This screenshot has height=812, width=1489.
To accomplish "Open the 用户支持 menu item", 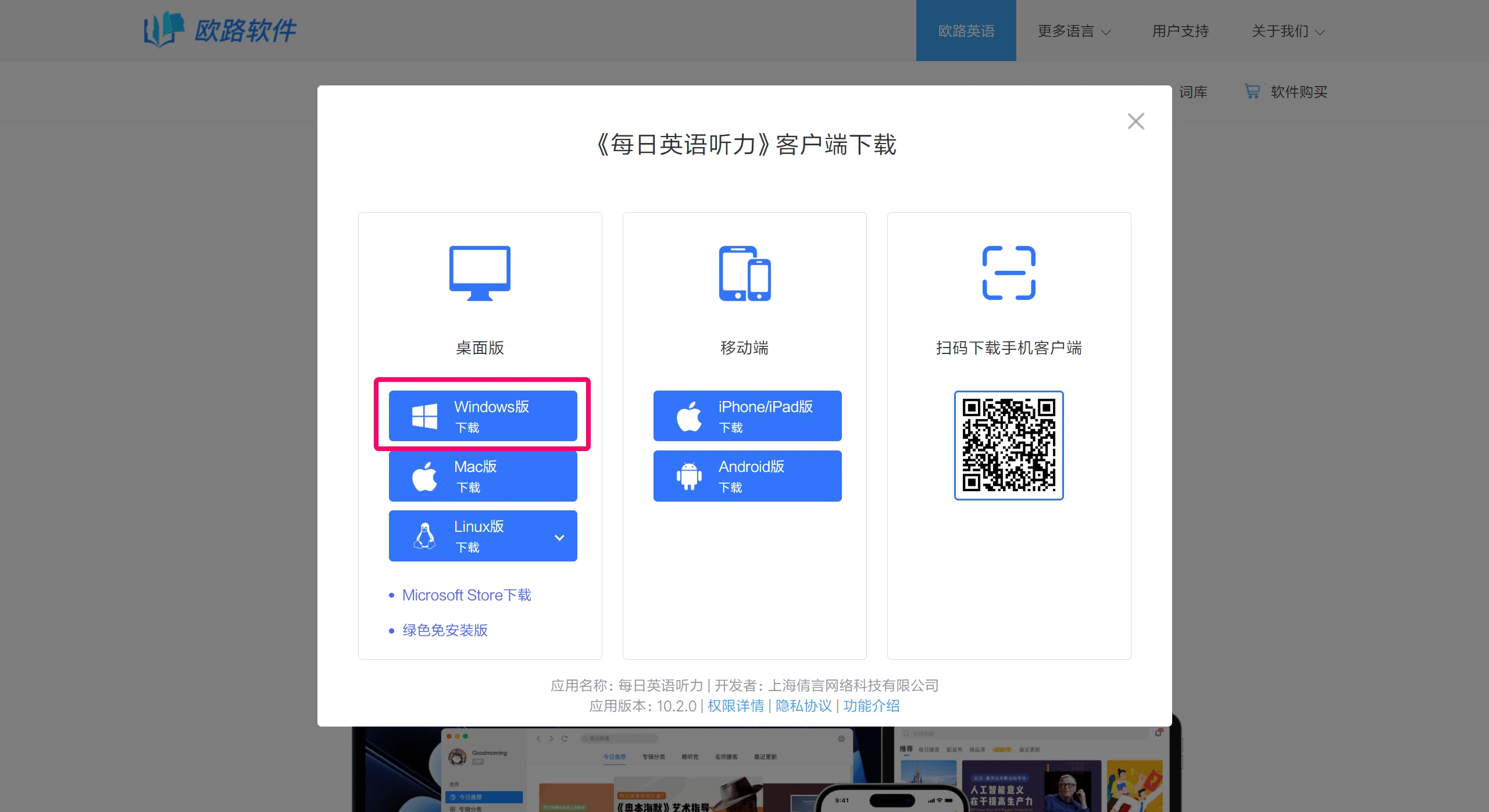I will coord(1179,31).
